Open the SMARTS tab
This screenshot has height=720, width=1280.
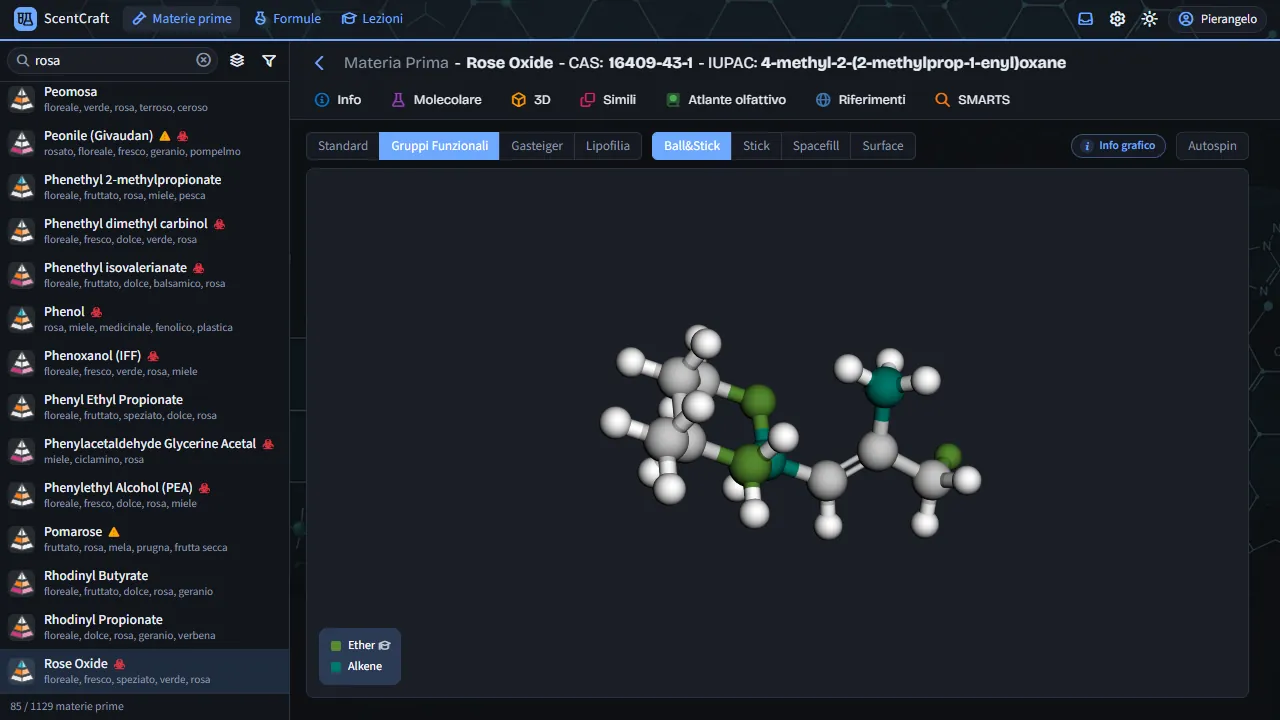tap(973, 100)
